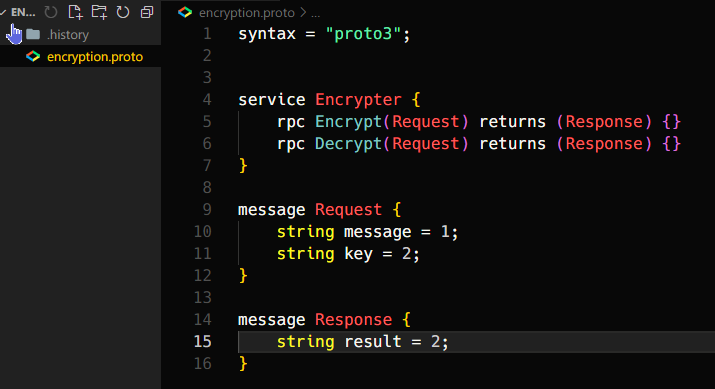Image resolution: width=715 pixels, height=389 pixels.
Task: Click the encryption.proto icon in file tree
Action: (33, 57)
